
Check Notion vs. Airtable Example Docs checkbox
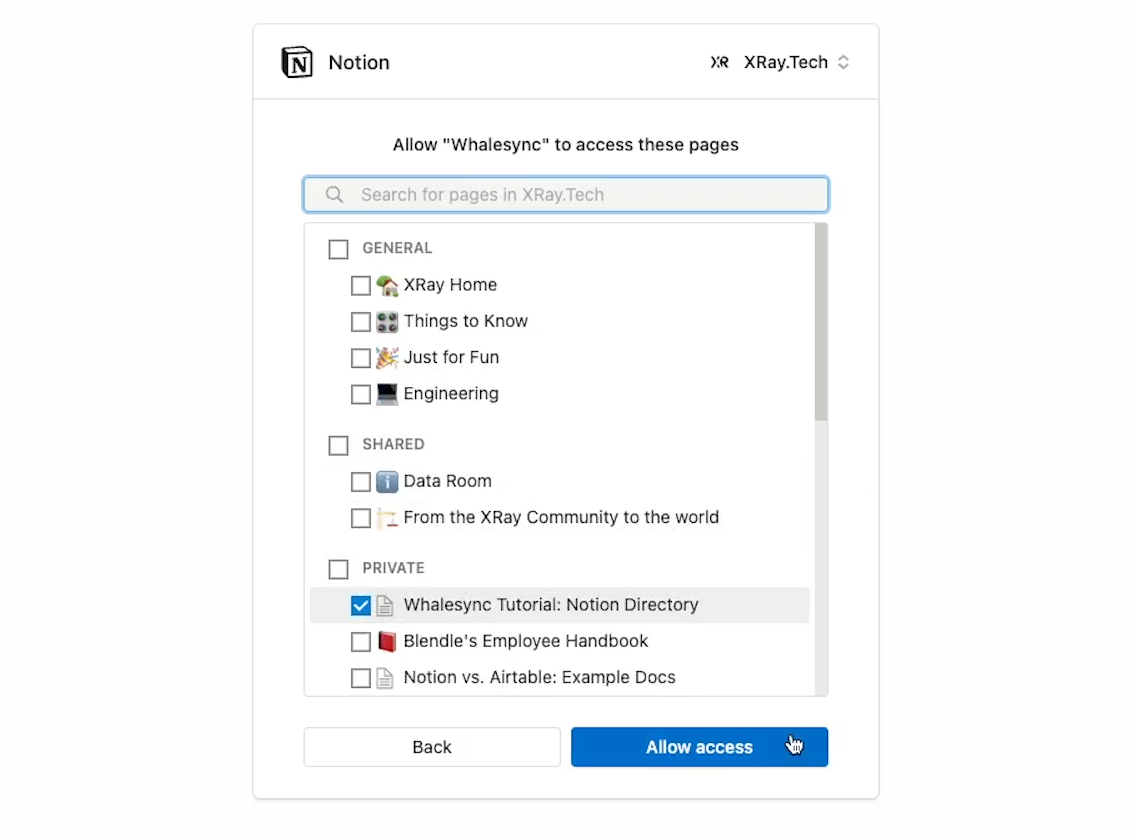(360, 678)
